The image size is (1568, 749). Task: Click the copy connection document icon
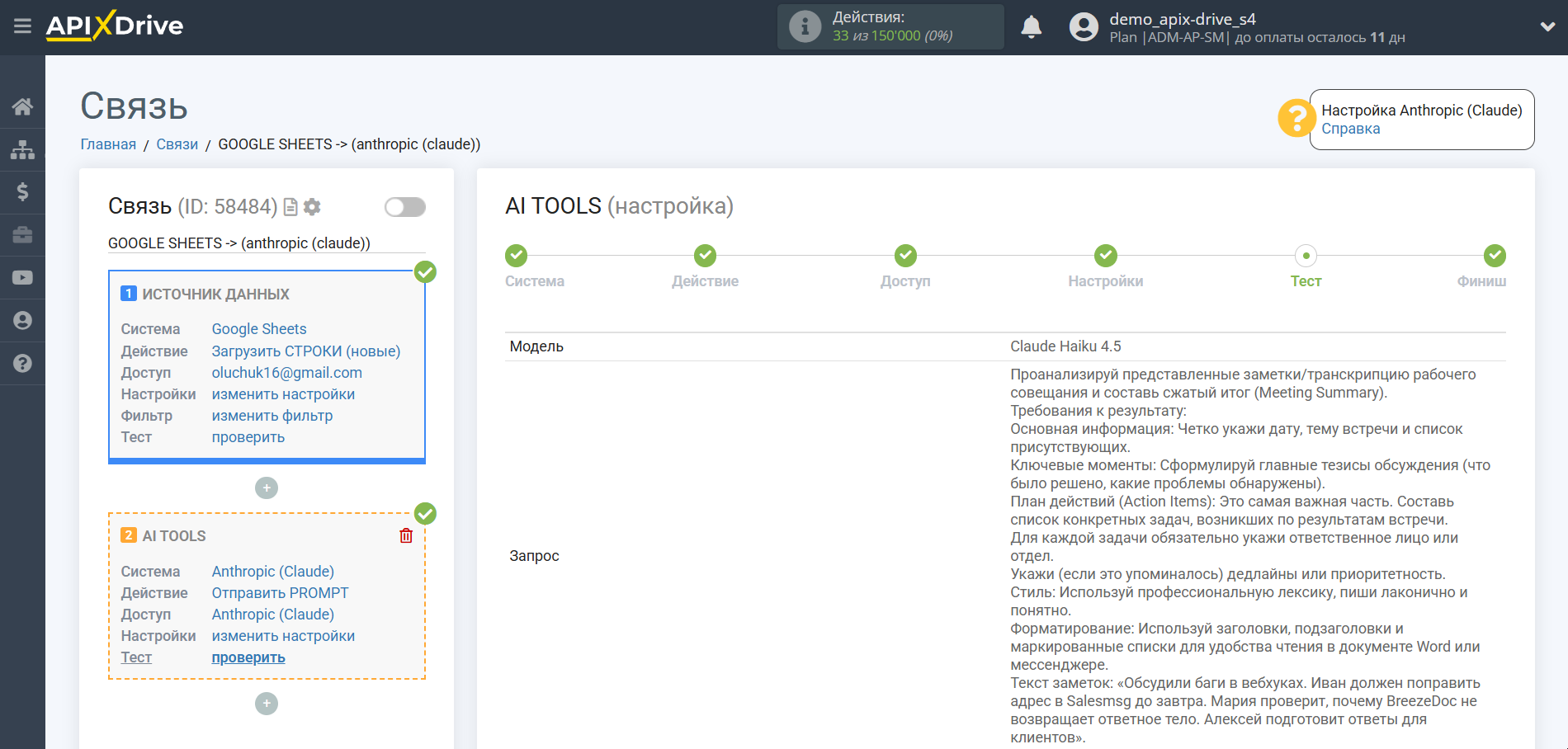pyautogui.click(x=290, y=207)
